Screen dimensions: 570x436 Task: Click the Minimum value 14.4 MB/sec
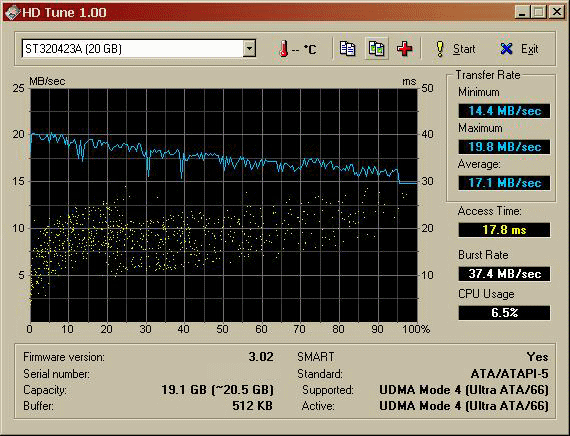point(504,111)
